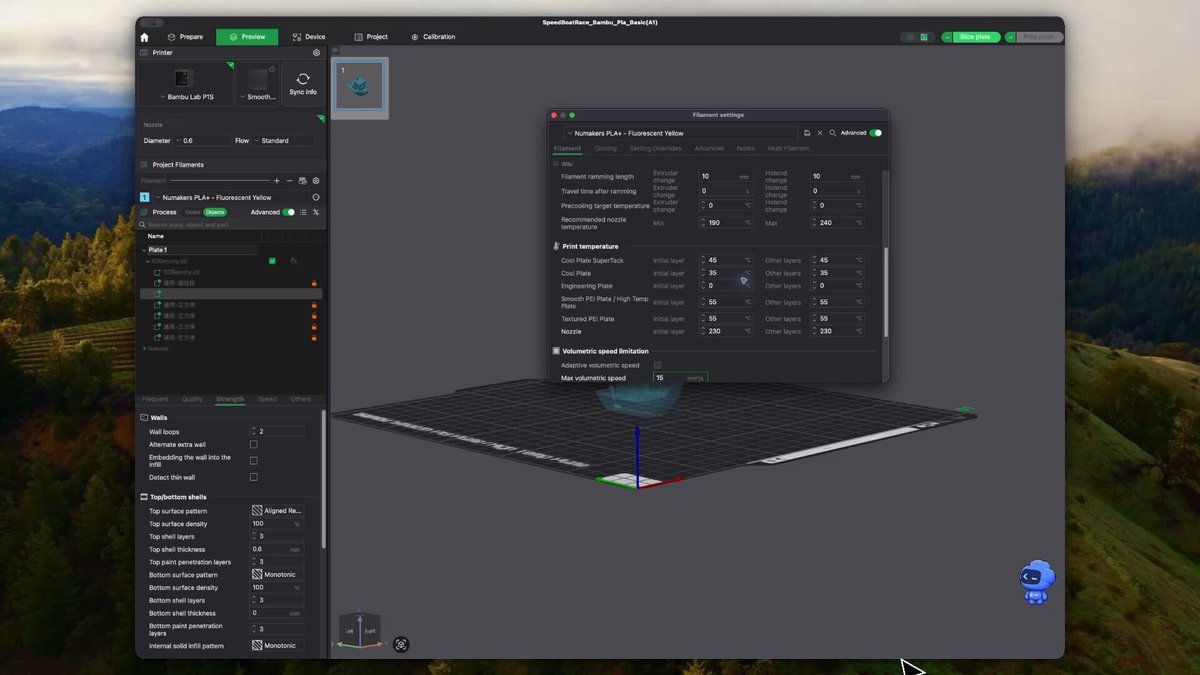Click the list view icon in Process row
1200x675 pixels.
coord(304,212)
